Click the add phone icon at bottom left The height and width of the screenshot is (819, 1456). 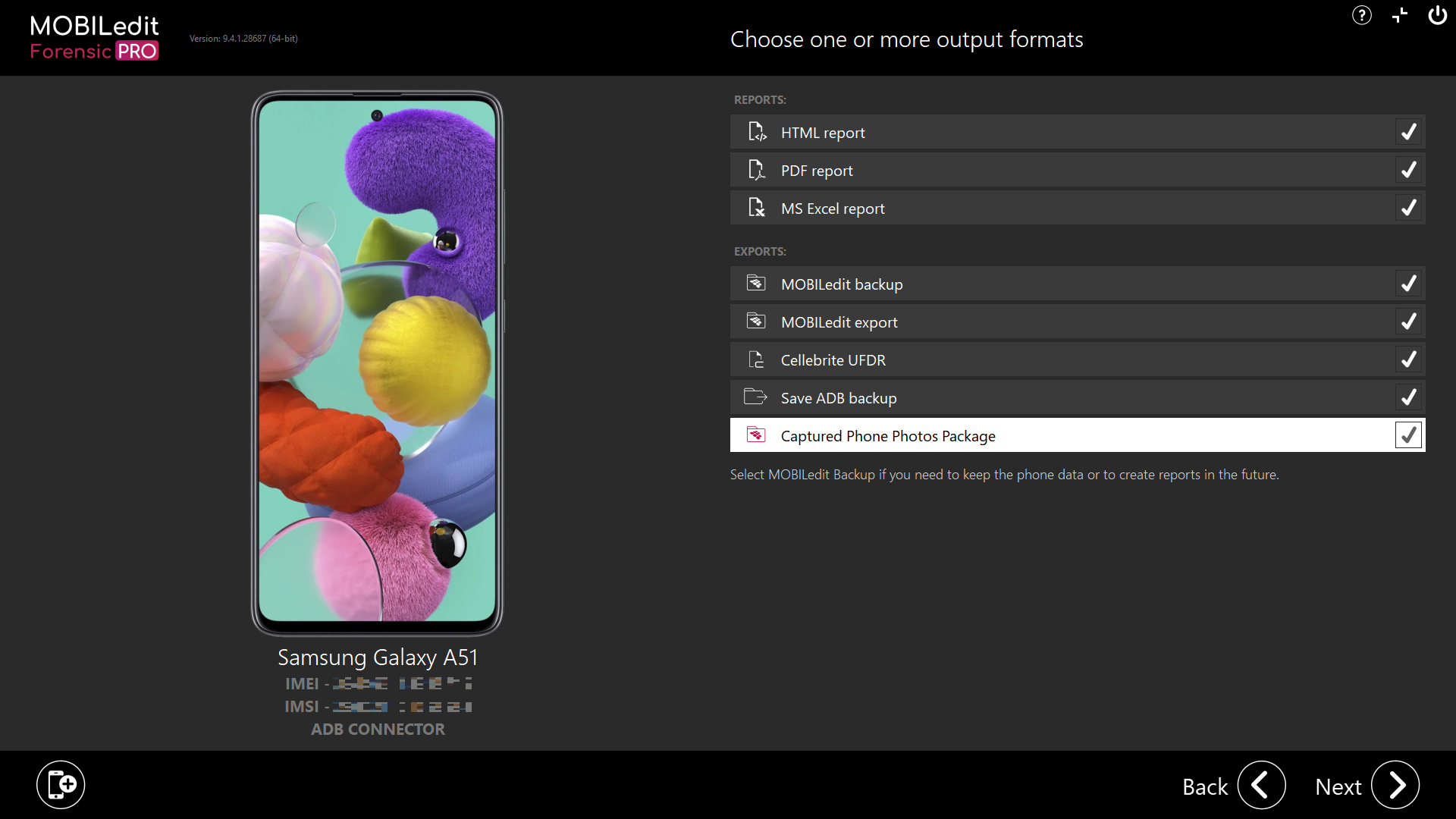coord(61,784)
